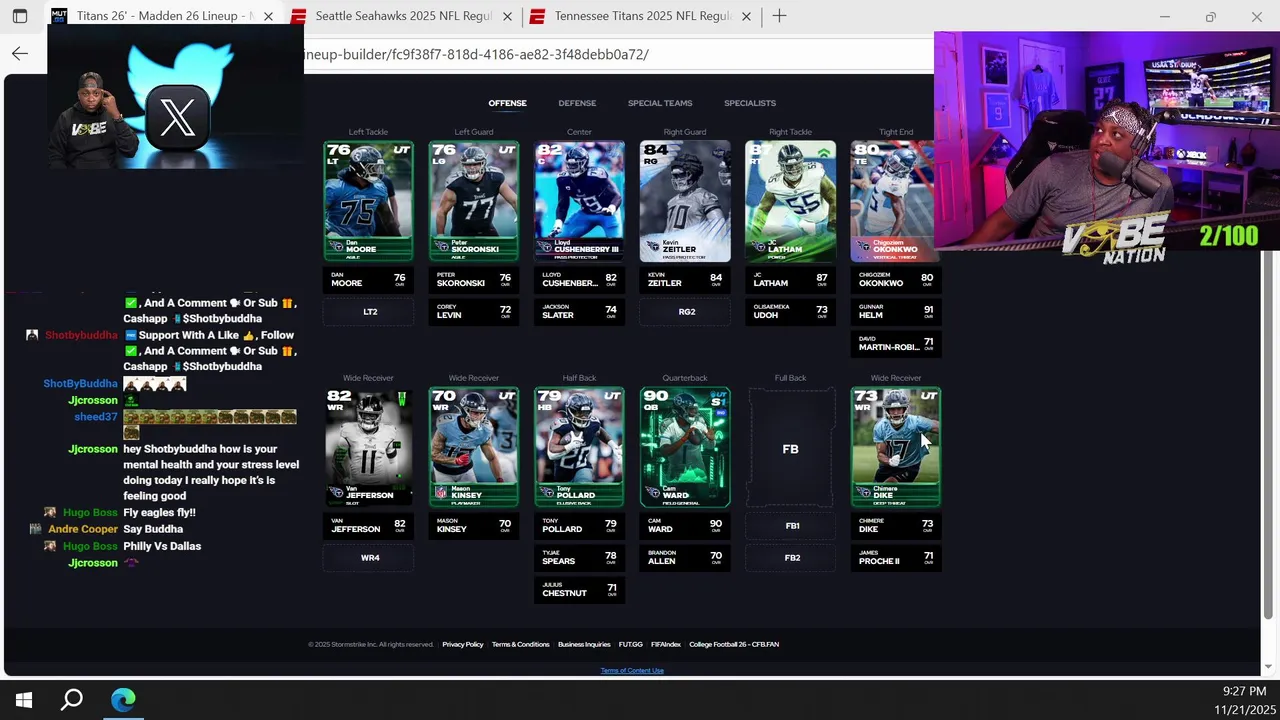
Task: Click Jackson Slater 74 depth row
Action: 579,312
